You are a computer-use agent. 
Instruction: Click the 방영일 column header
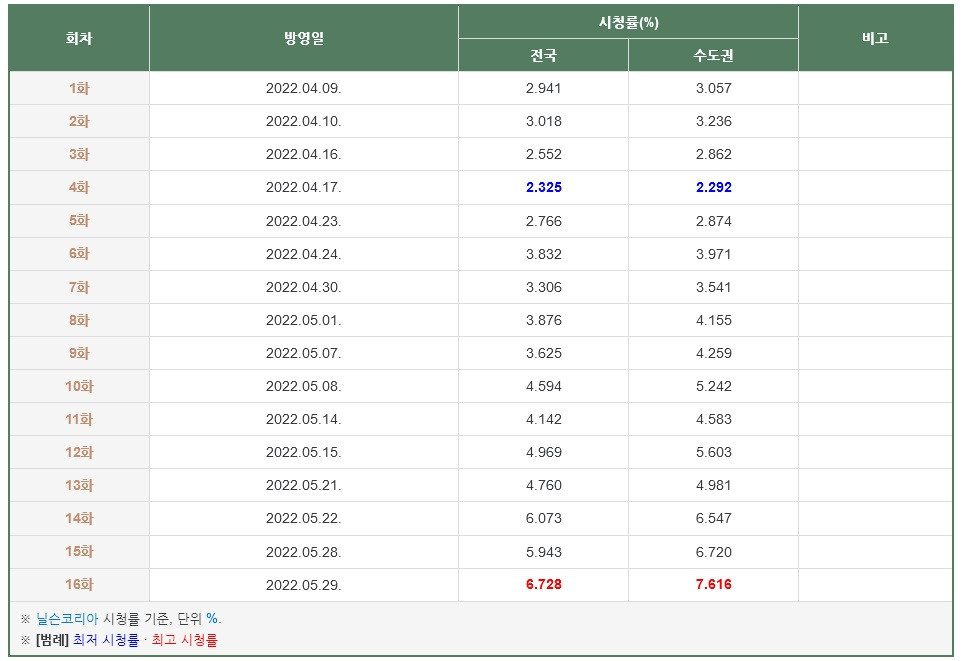click(x=303, y=38)
